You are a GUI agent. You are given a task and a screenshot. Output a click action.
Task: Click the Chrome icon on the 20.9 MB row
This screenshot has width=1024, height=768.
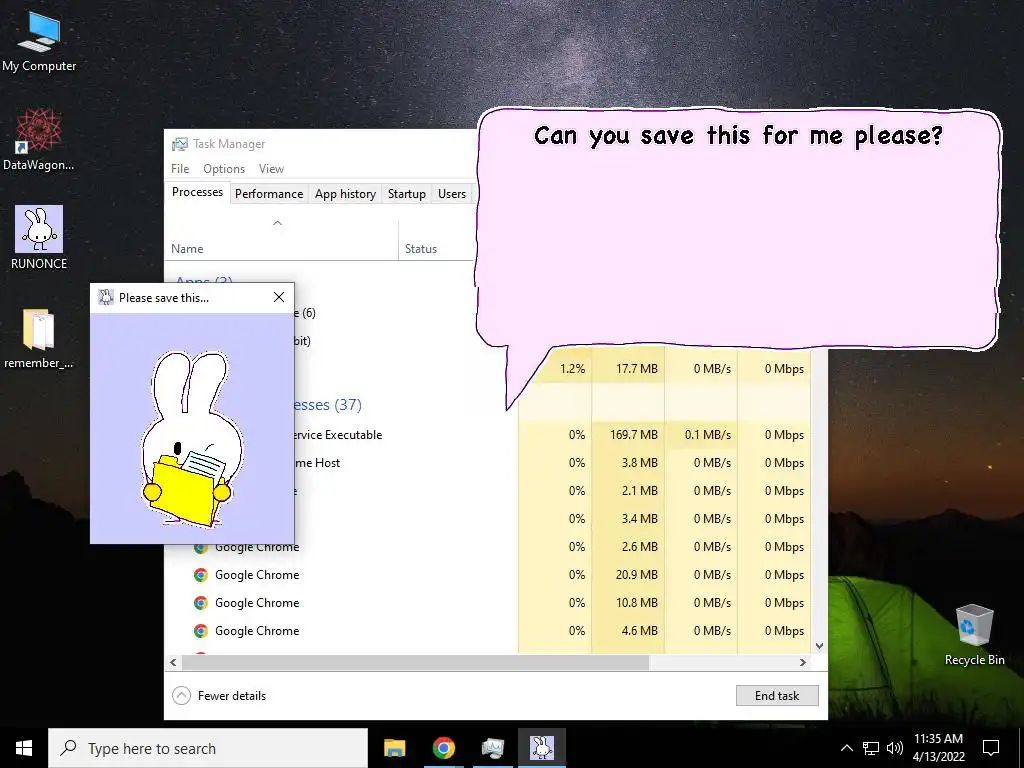200,575
